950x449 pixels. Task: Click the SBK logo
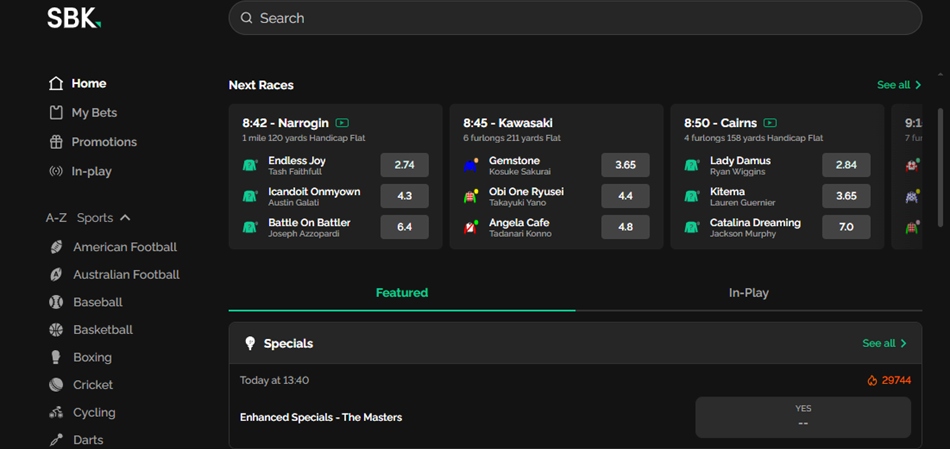click(74, 18)
